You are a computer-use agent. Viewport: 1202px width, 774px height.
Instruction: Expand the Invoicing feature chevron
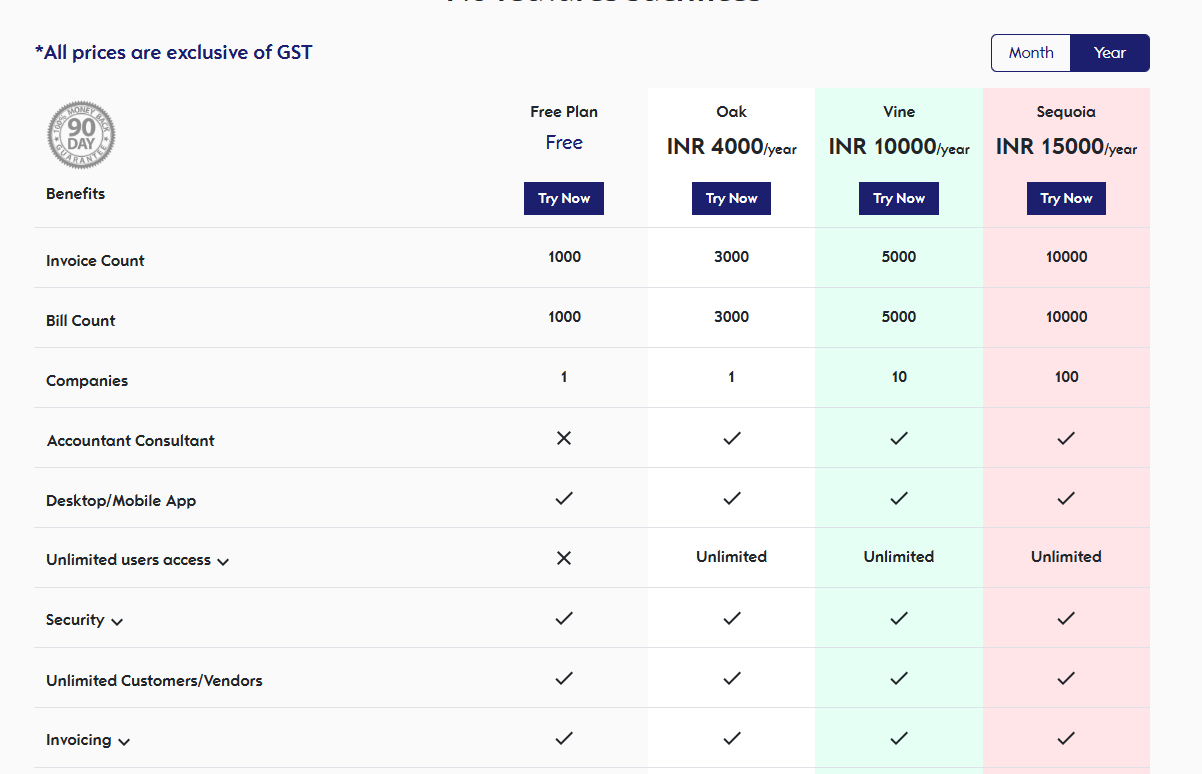[x=124, y=742]
